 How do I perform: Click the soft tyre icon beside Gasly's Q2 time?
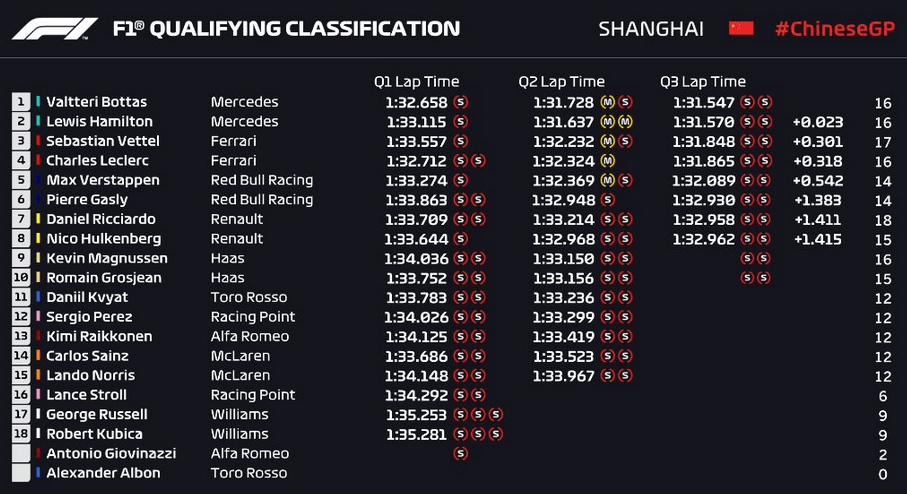[607, 200]
